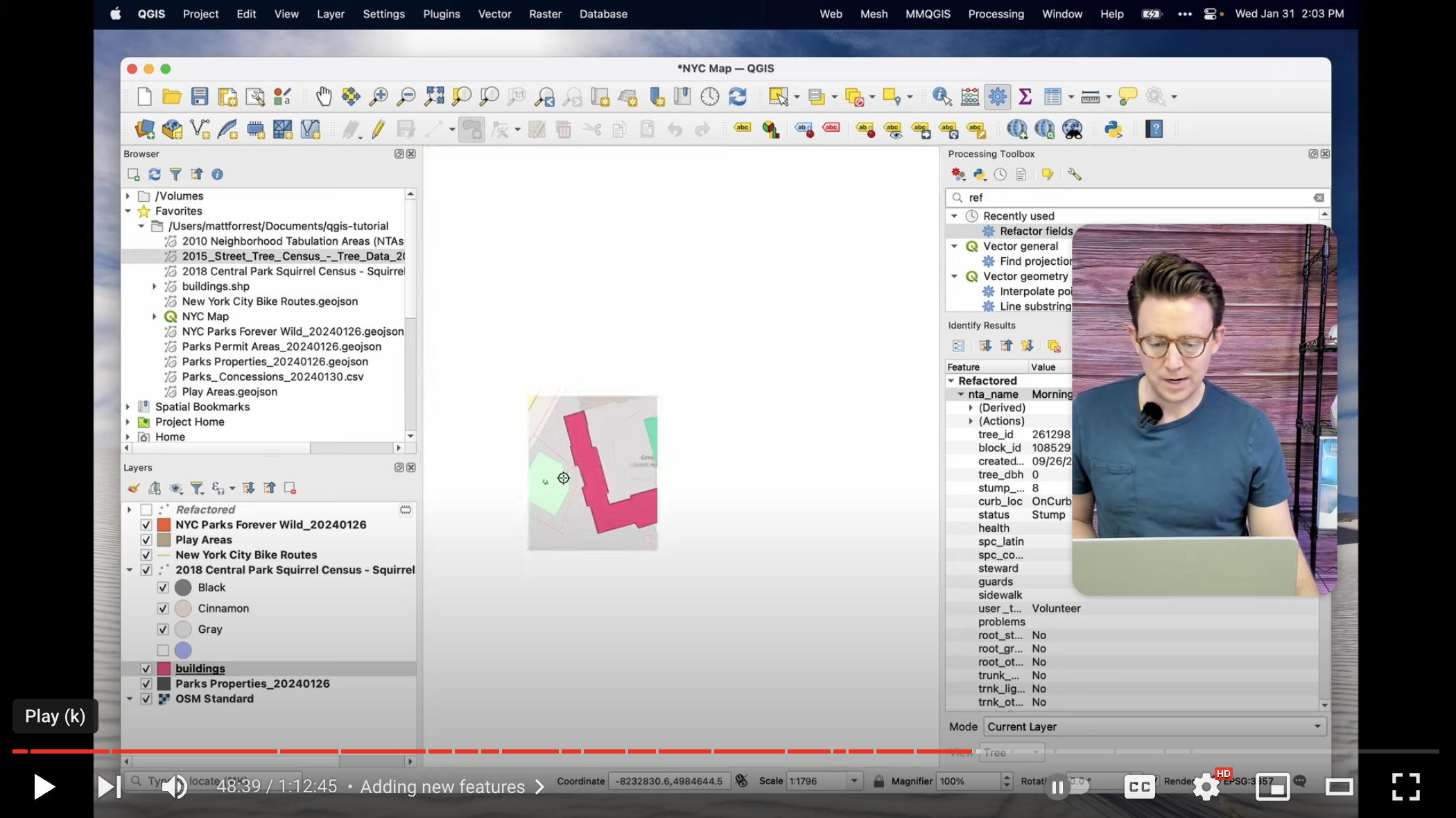Toggle YouTube closed captions CC
The height and width of the screenshot is (818, 1456).
pyautogui.click(x=1140, y=787)
